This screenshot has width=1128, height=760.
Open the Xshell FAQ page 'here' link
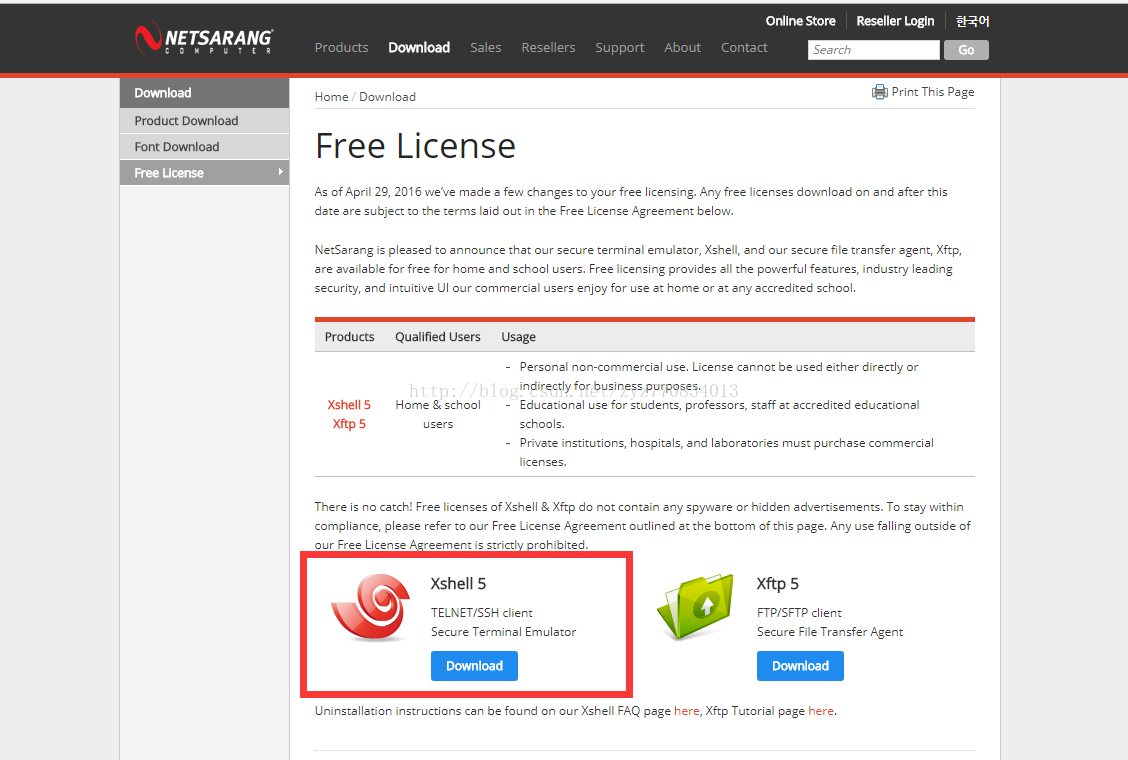pyautogui.click(x=686, y=711)
